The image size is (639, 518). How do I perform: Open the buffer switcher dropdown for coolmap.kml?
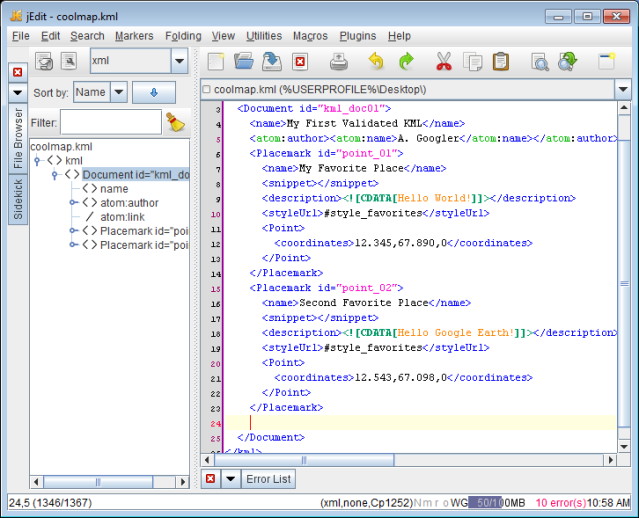623,89
